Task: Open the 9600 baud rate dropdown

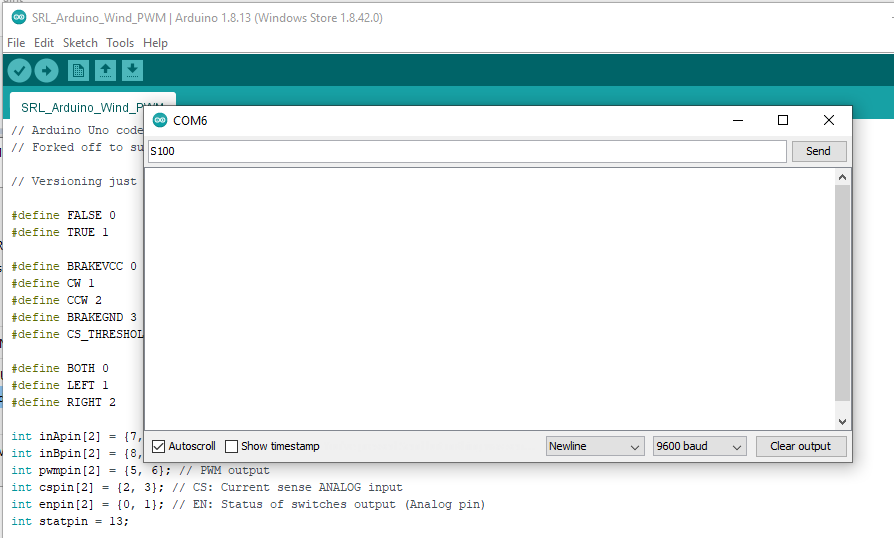Action: (x=700, y=446)
